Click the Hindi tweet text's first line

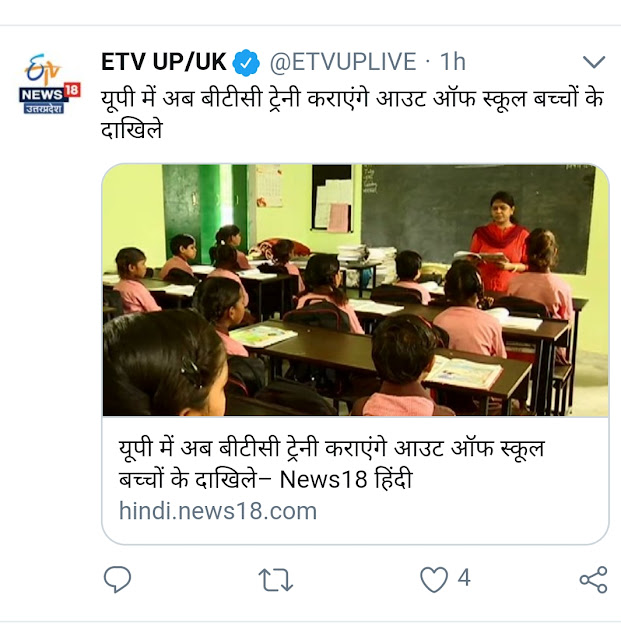tap(352, 98)
